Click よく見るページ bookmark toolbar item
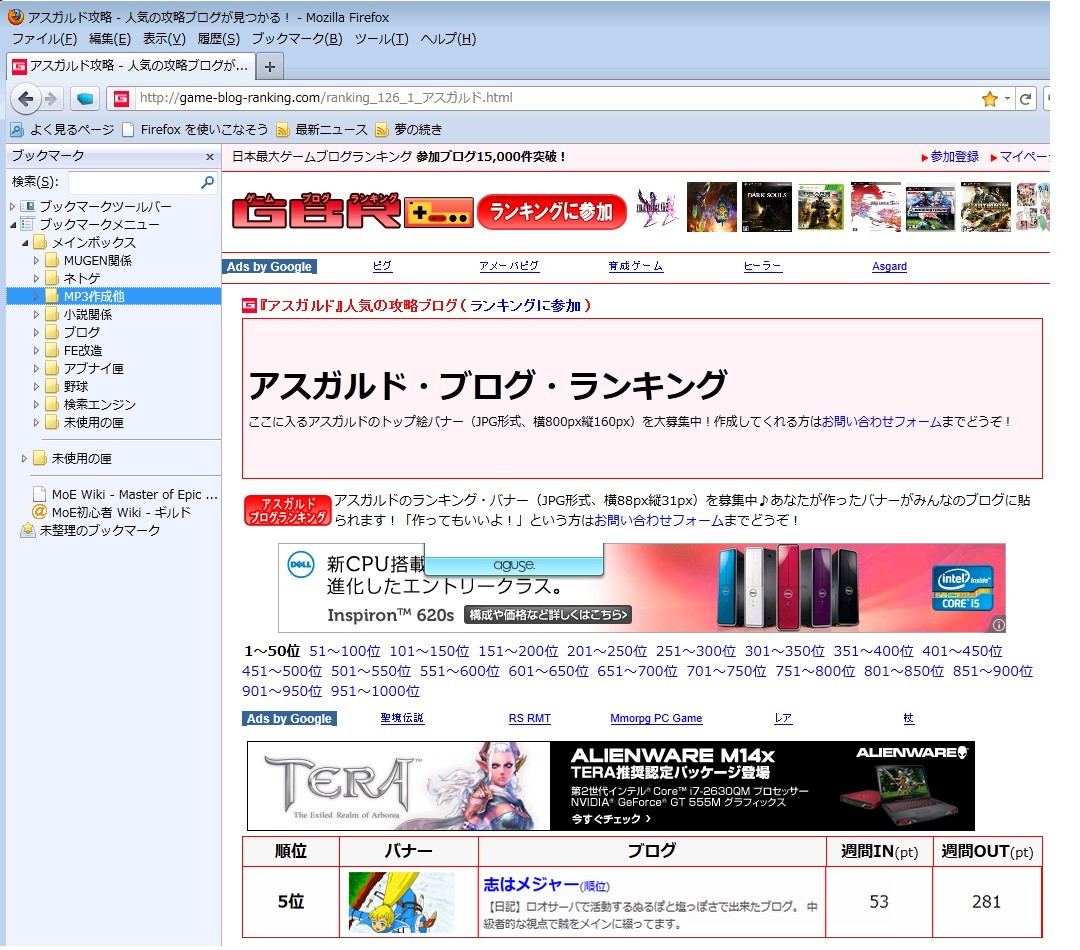Screen dimensions: 1080x950 coord(62,130)
